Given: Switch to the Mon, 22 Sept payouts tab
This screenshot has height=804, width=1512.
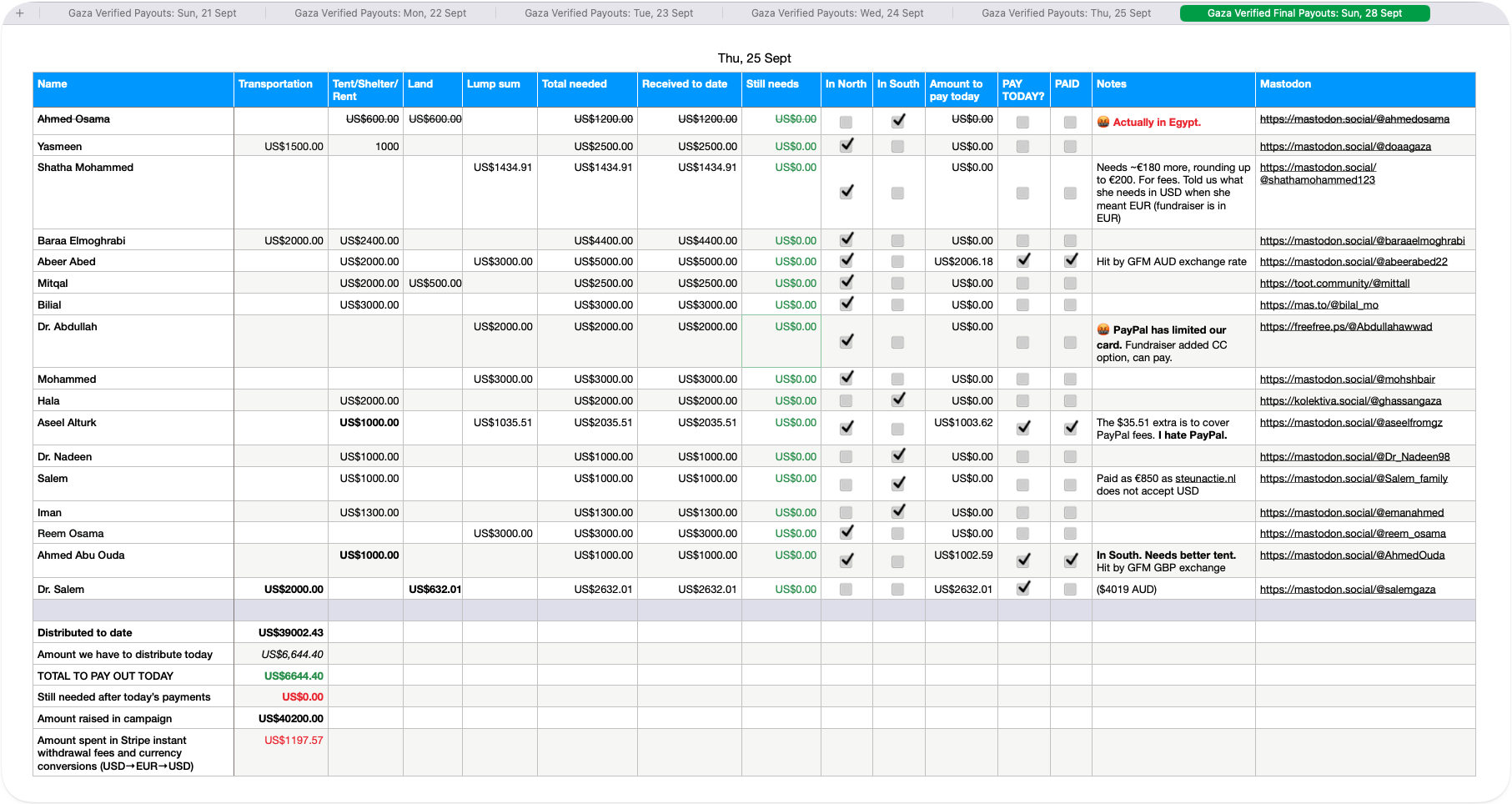Looking at the screenshot, I should tap(379, 13).
